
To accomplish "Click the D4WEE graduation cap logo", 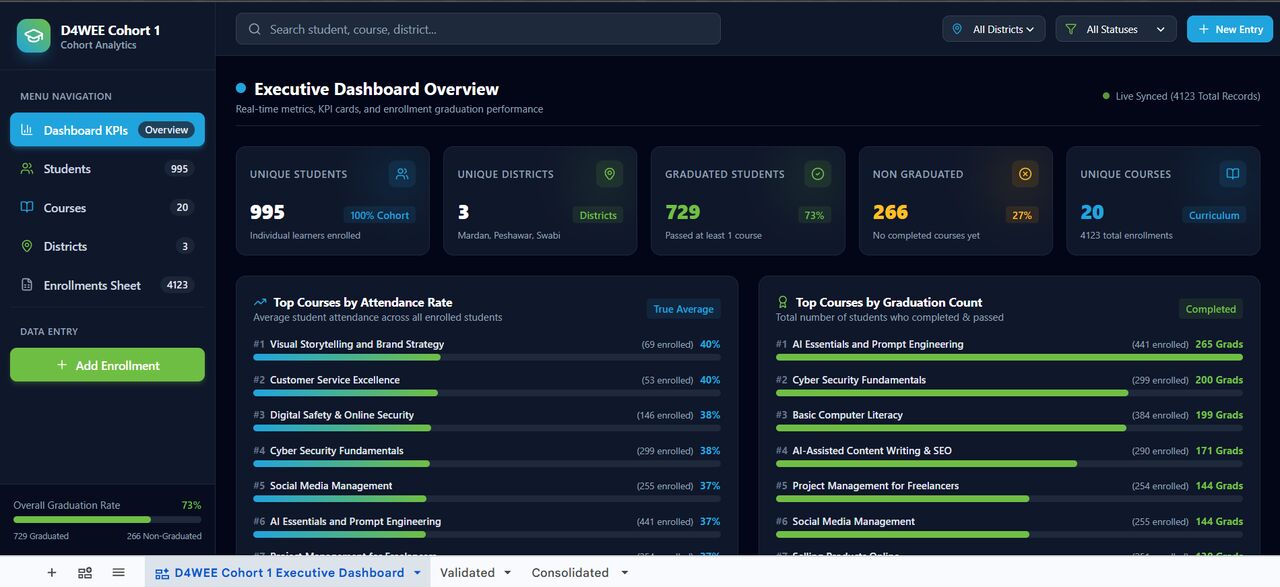I will click(34, 36).
